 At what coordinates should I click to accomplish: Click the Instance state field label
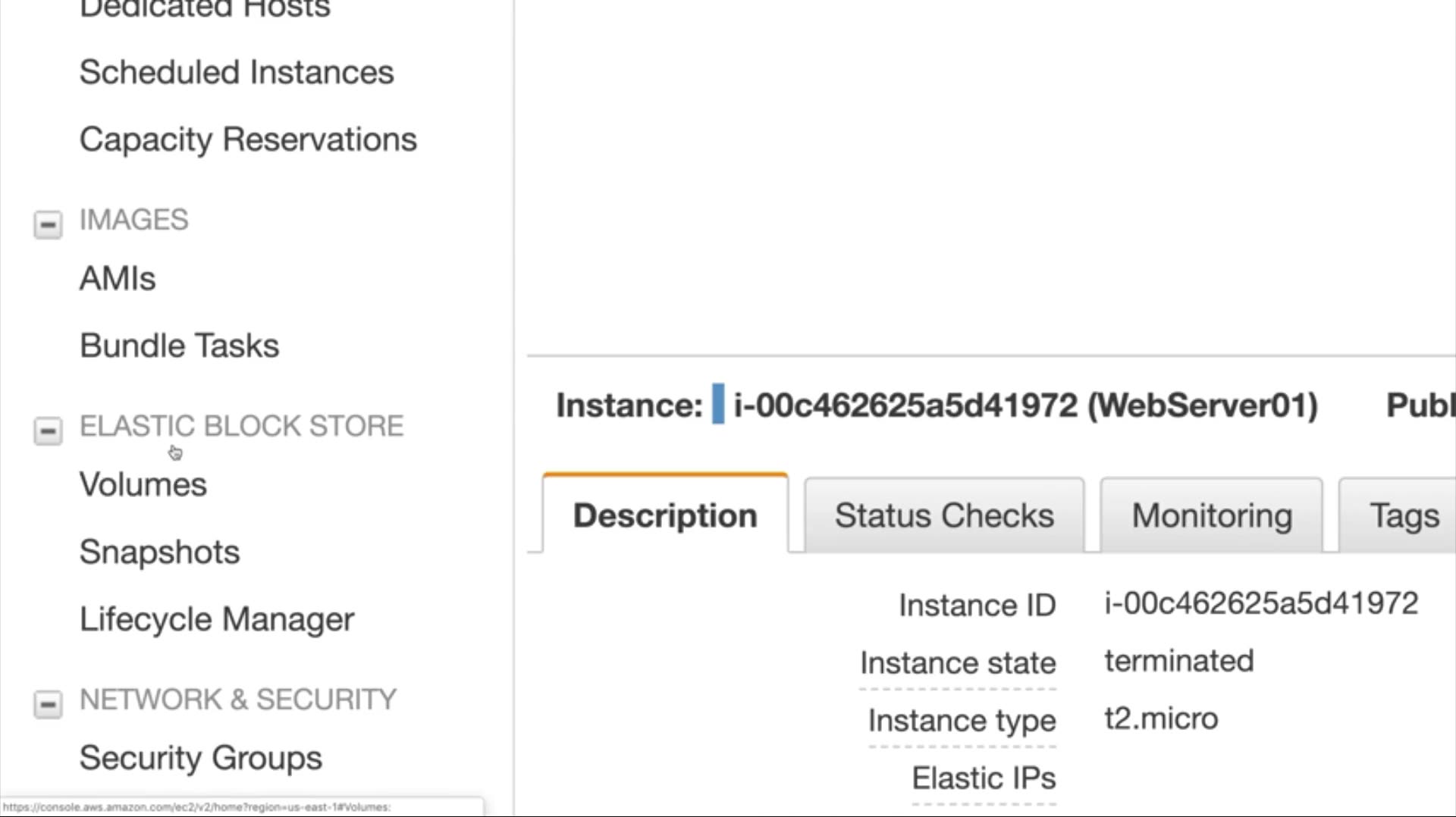958,663
